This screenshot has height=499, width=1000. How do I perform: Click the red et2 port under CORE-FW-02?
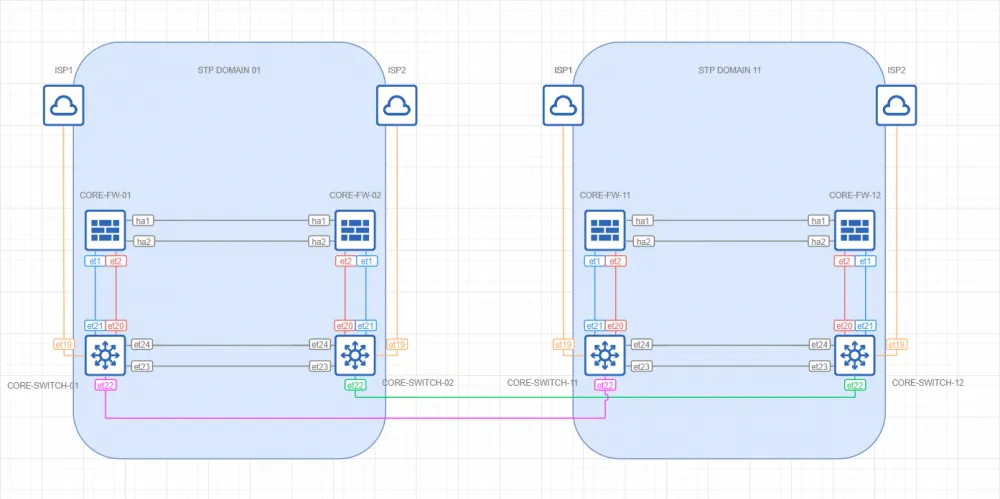pos(345,261)
